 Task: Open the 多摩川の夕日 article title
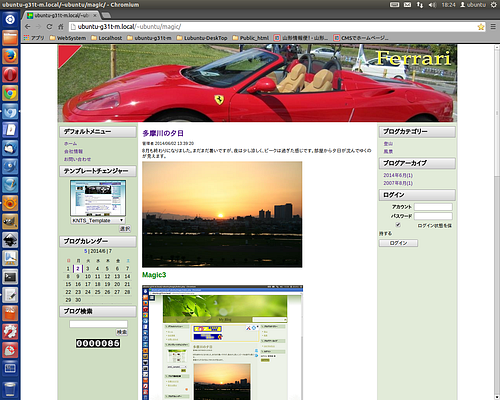pyautogui.click(x=163, y=133)
